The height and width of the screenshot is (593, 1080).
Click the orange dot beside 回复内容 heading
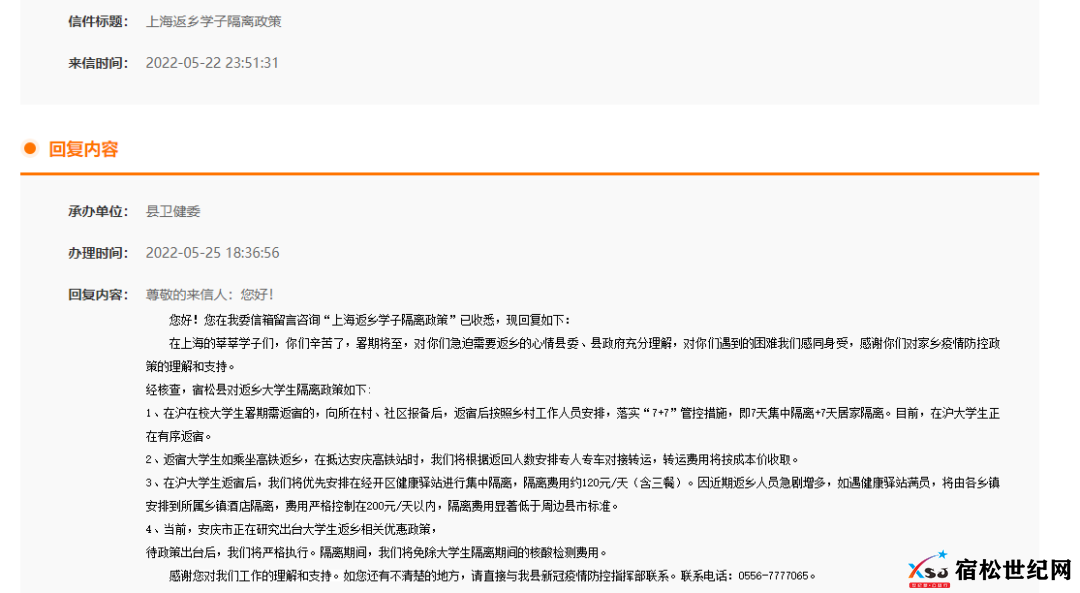click(30, 148)
